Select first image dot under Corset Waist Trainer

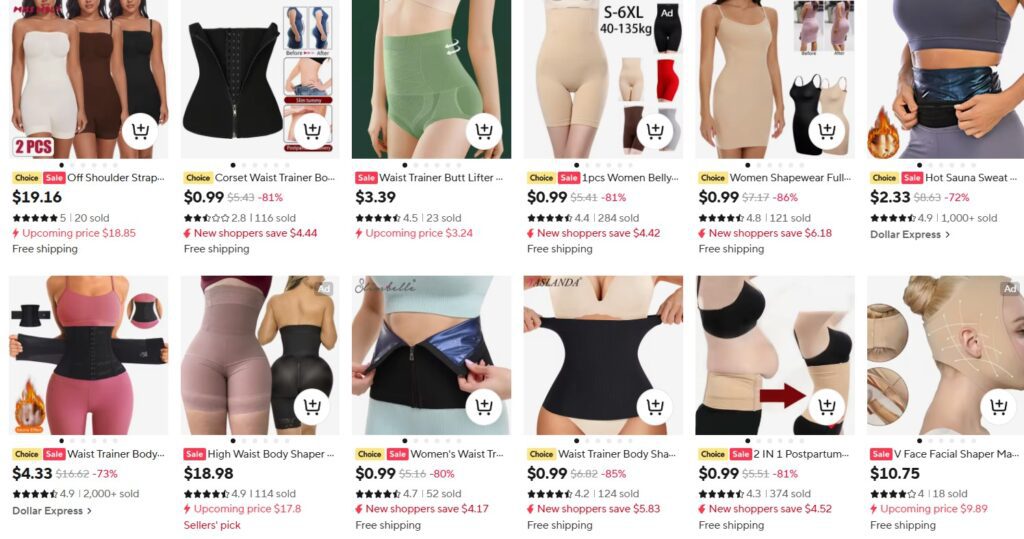pyautogui.click(x=233, y=165)
